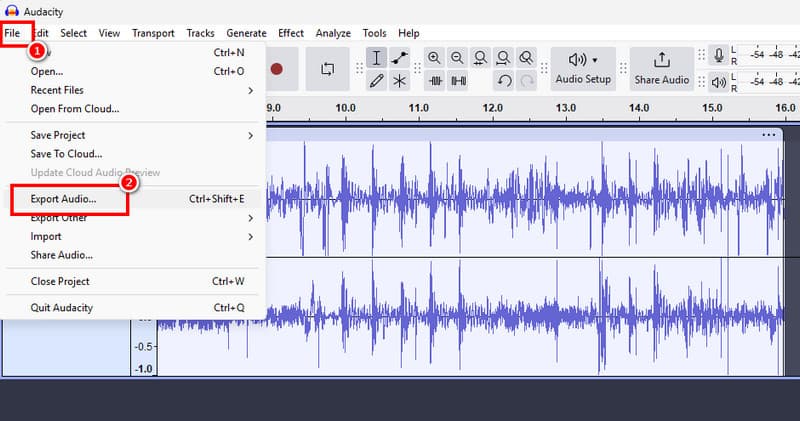
Task: Open the Analyze menu
Action: (333, 33)
